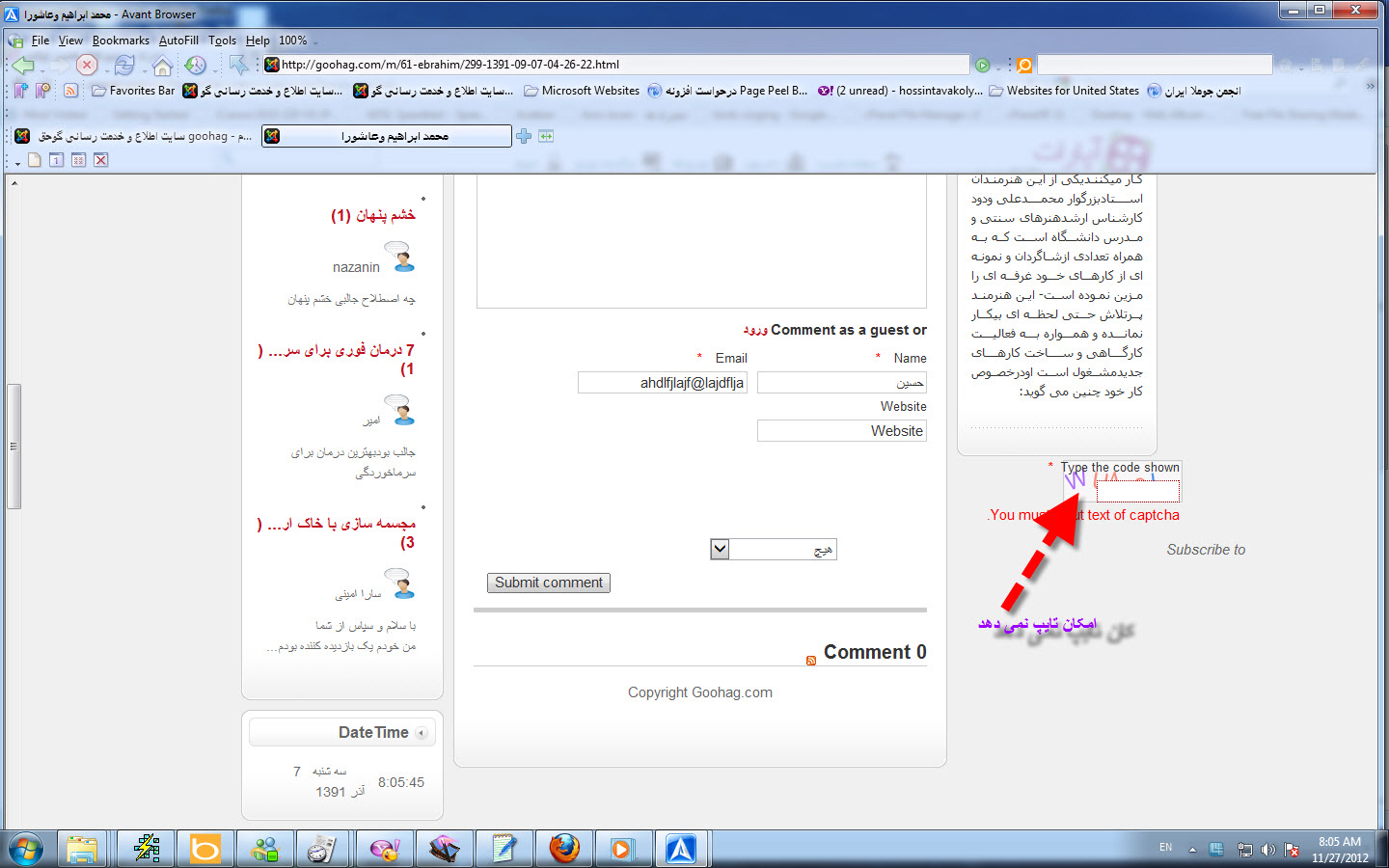The width and height of the screenshot is (1389, 868).
Task: Click nazanin's avatar icon
Action: 399,256
